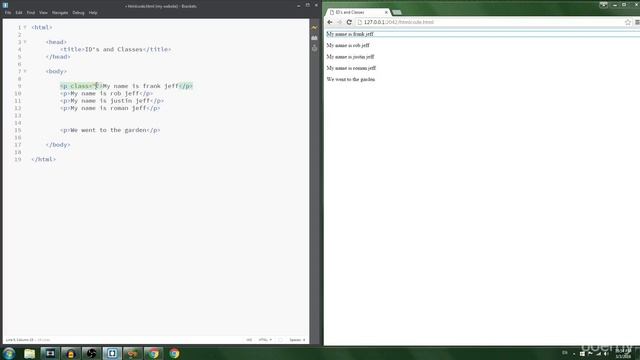640x360 pixels.
Task: Close the ID's and Classes Chrome tab
Action: tap(386, 12)
